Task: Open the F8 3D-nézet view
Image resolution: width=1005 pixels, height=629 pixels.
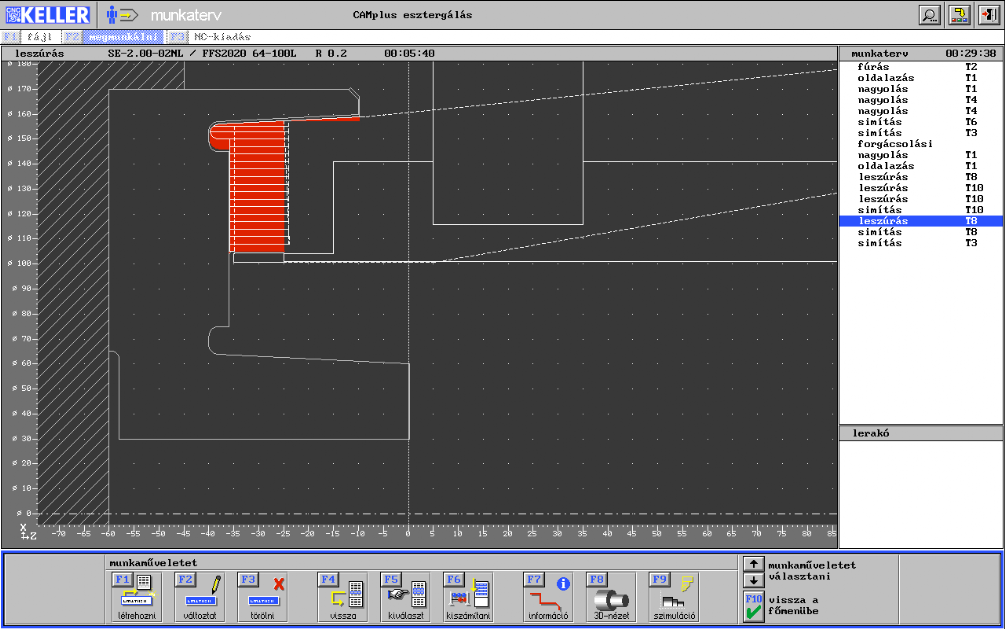Action: point(611,597)
